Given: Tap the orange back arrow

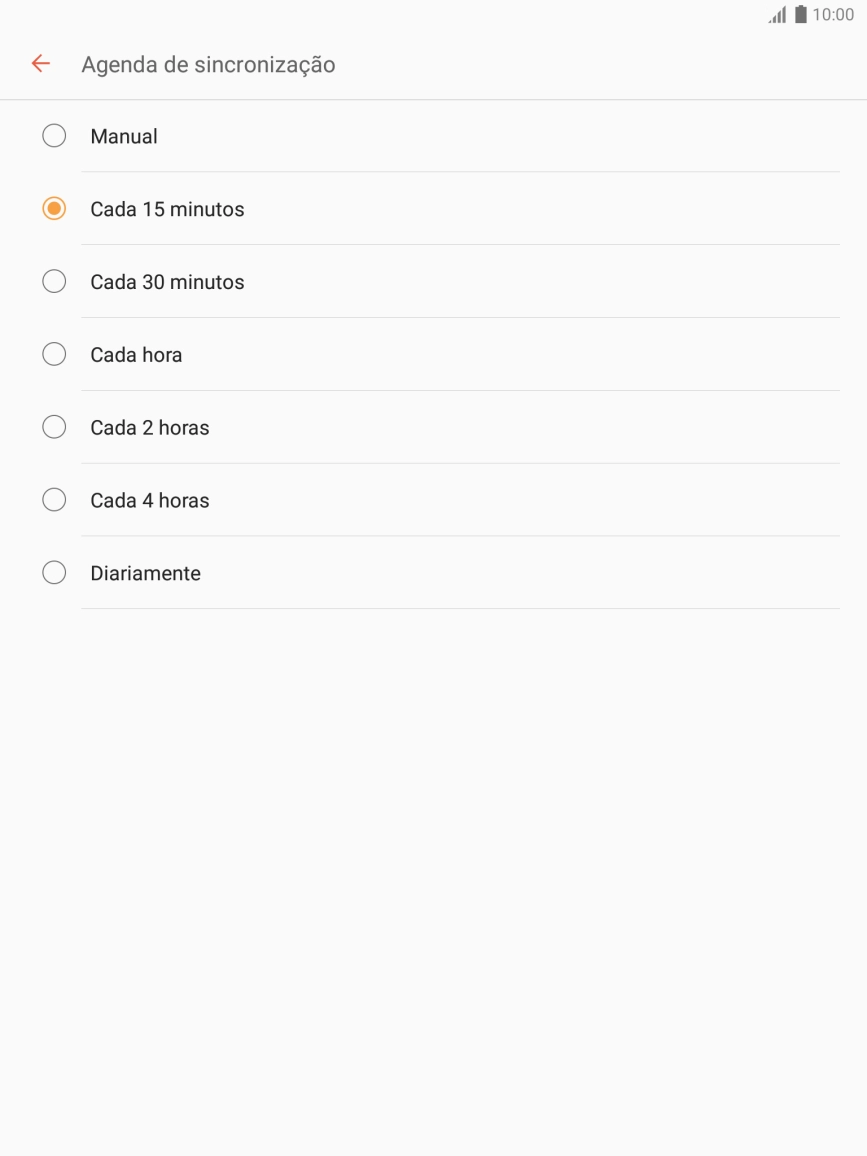Looking at the screenshot, I should coord(40,64).
